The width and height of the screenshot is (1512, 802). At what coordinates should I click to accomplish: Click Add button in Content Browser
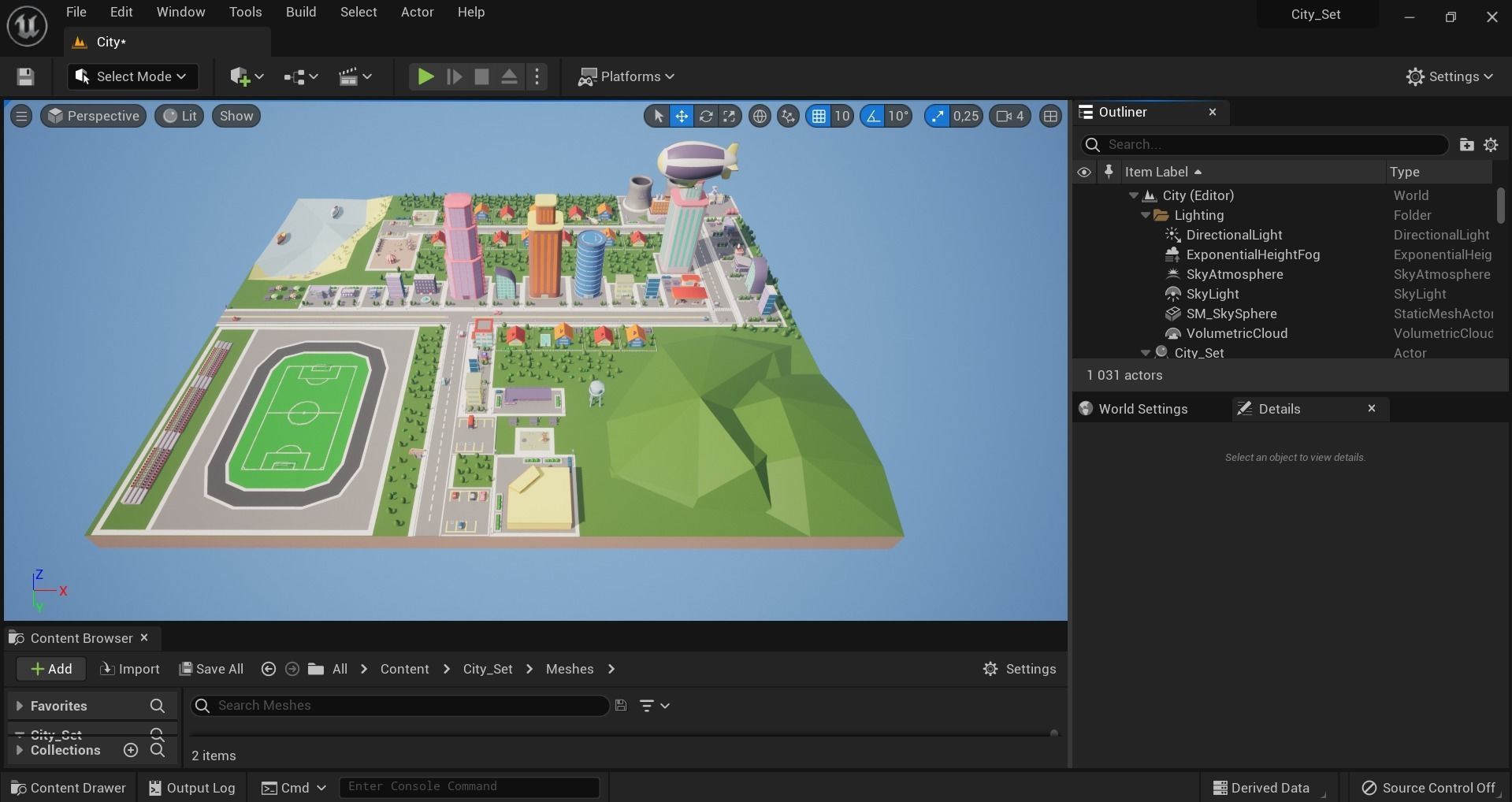pyautogui.click(x=51, y=669)
